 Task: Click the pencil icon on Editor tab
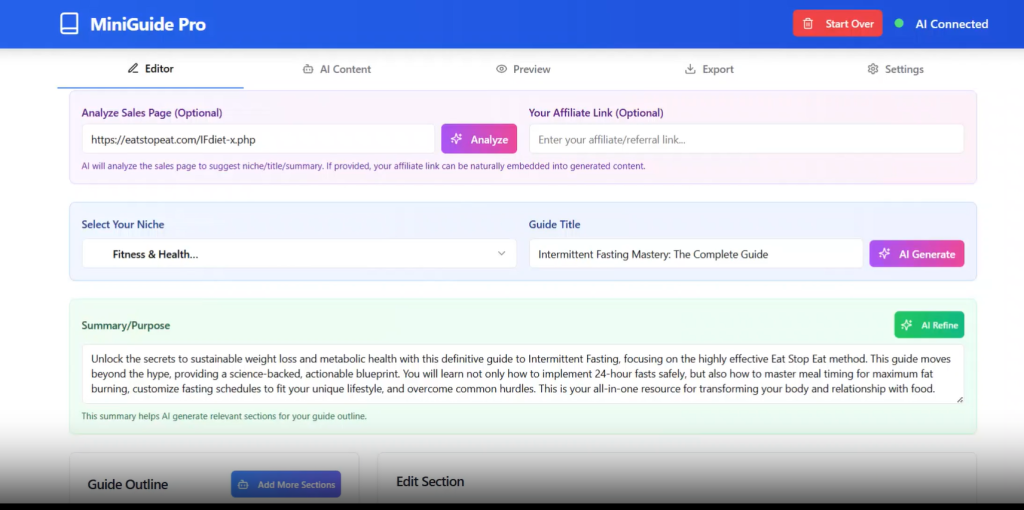point(133,69)
